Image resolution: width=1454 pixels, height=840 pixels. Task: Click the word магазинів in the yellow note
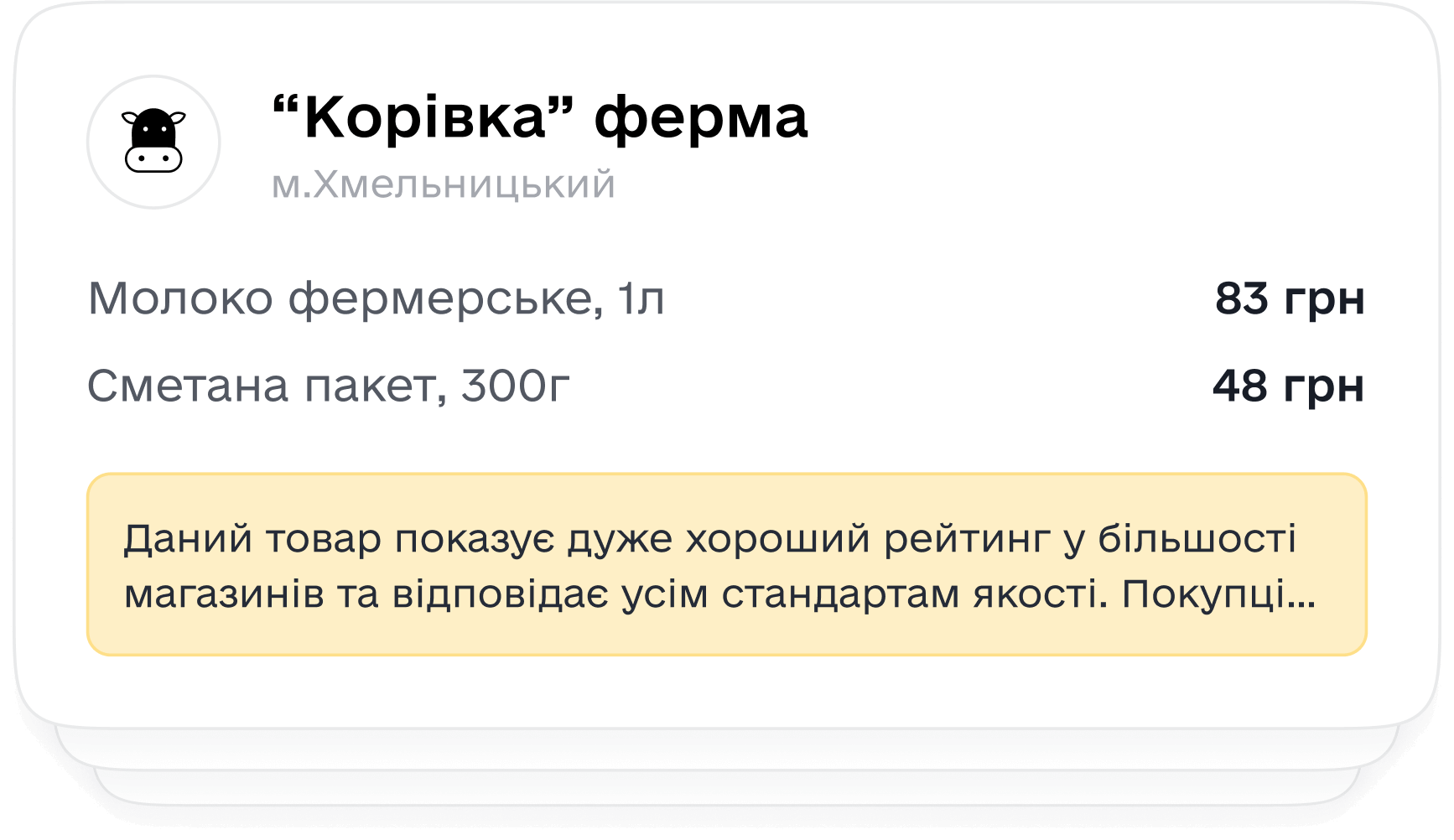coord(224,594)
